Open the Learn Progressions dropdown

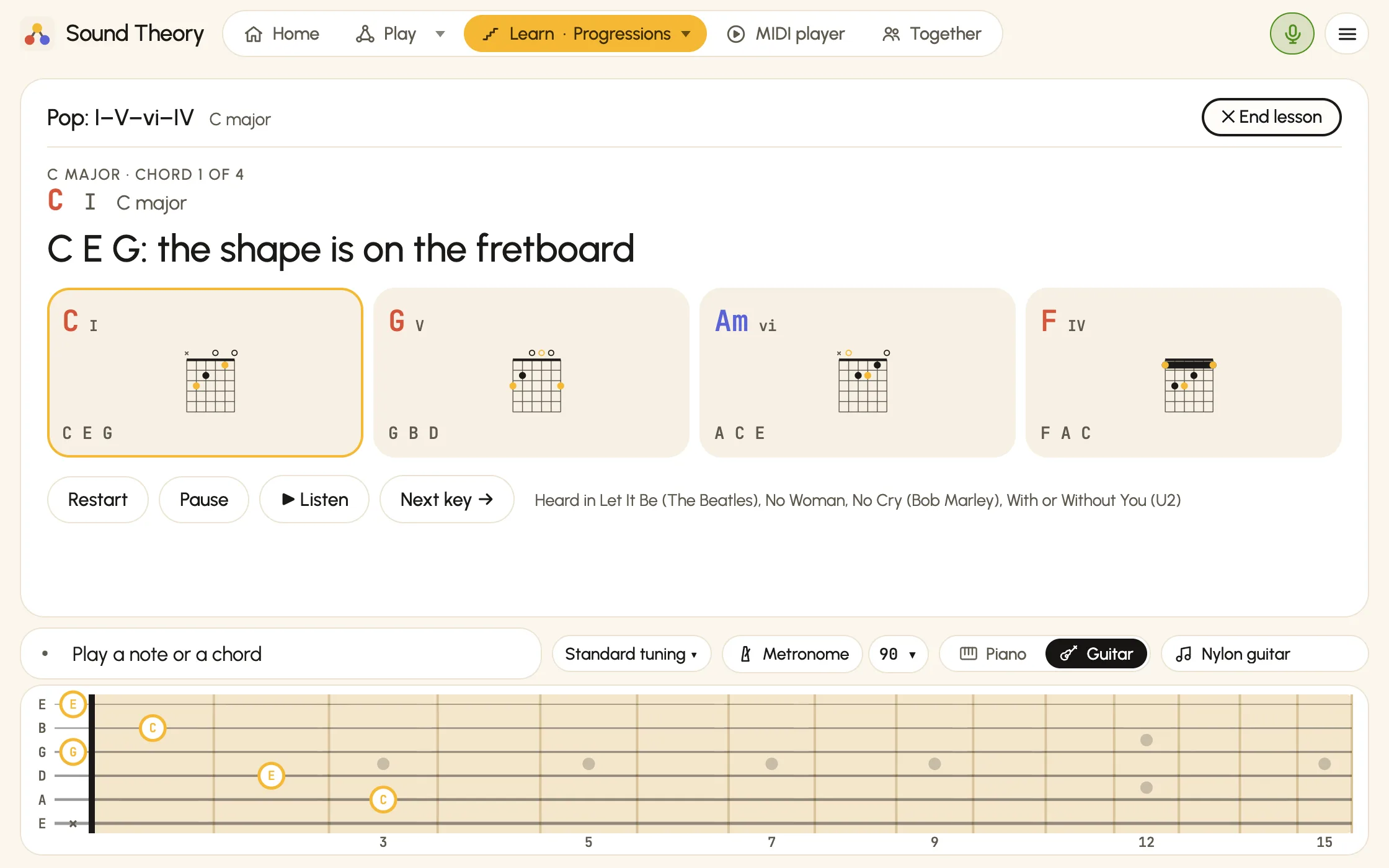coord(585,33)
